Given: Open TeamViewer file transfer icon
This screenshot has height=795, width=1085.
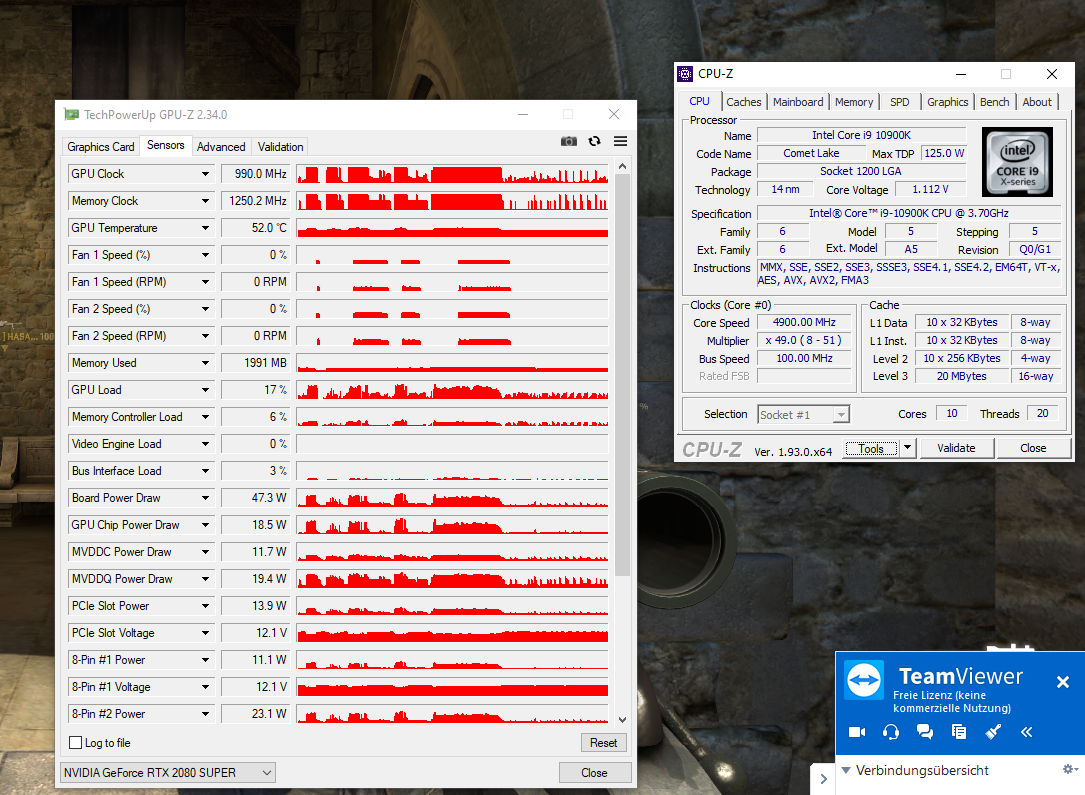Looking at the screenshot, I should tap(958, 731).
